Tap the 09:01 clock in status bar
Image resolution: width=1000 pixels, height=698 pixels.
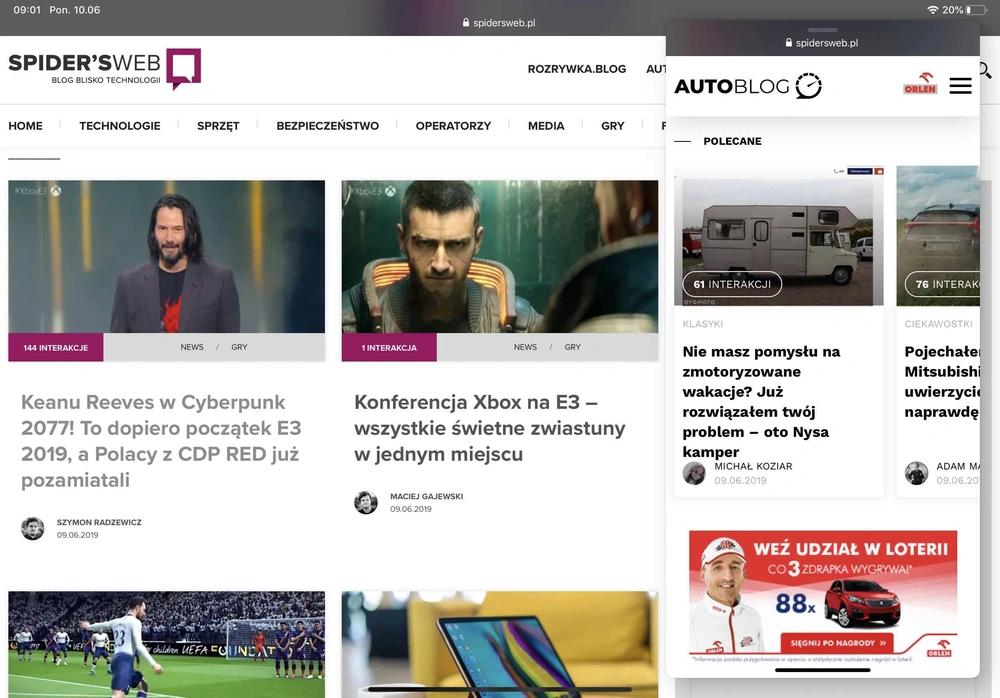click(27, 10)
